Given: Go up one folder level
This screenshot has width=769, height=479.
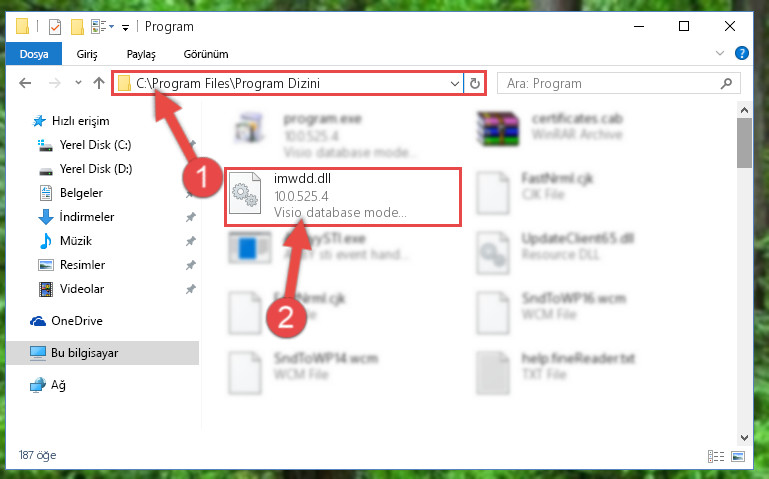Looking at the screenshot, I should tap(99, 83).
